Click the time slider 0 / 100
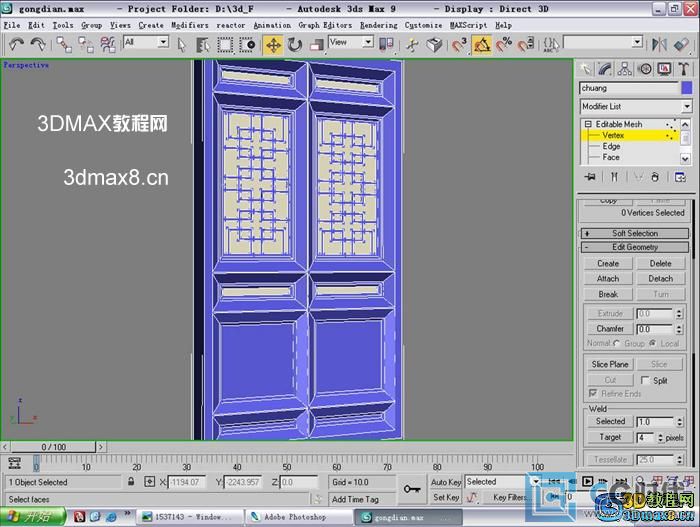This screenshot has height=527, width=700. pos(53,447)
